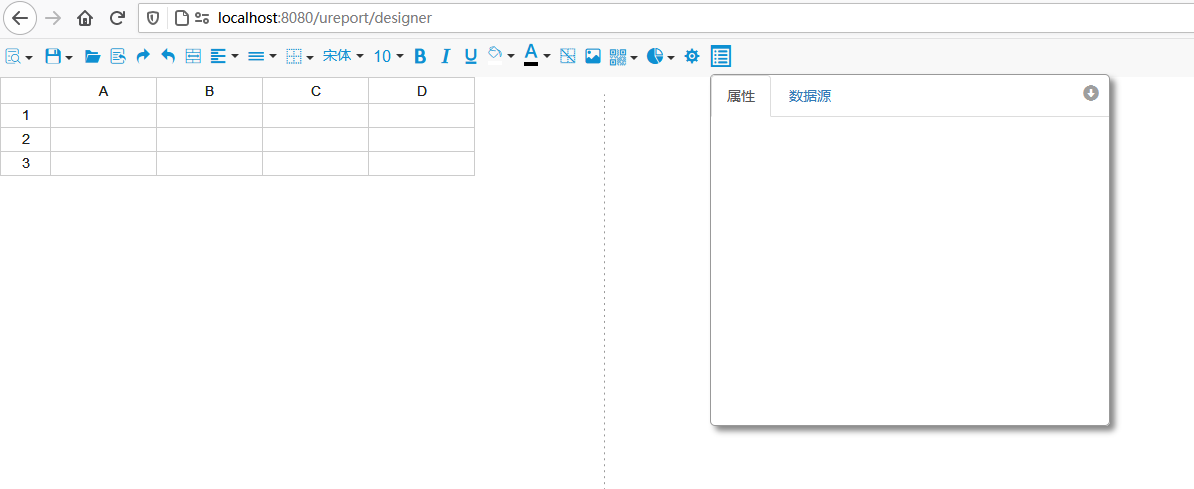Select cell A1 in the grid
Image resolution: width=1194 pixels, height=489 pixels.
103,115
